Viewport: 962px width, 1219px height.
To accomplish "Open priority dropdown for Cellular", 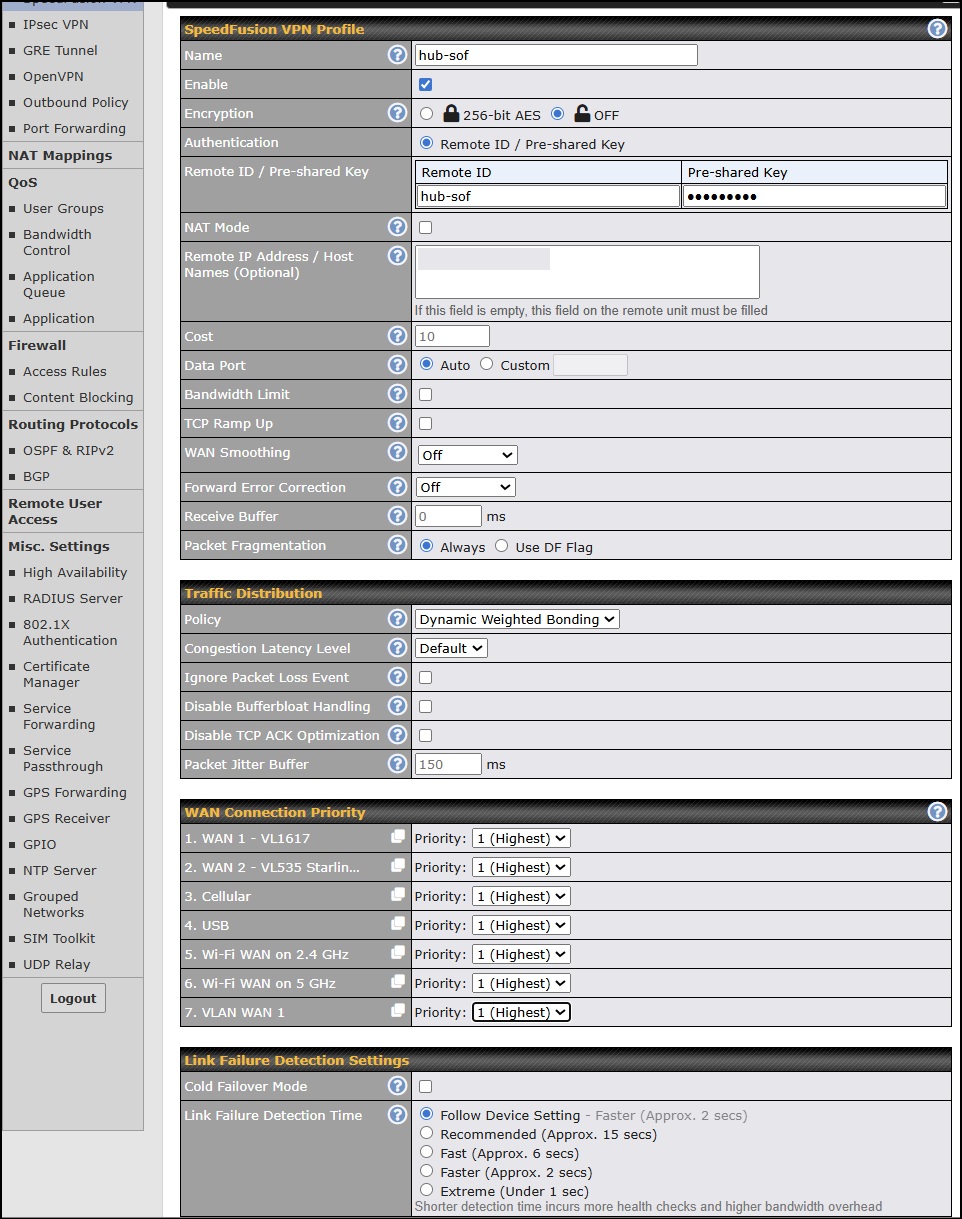I will (521, 896).
